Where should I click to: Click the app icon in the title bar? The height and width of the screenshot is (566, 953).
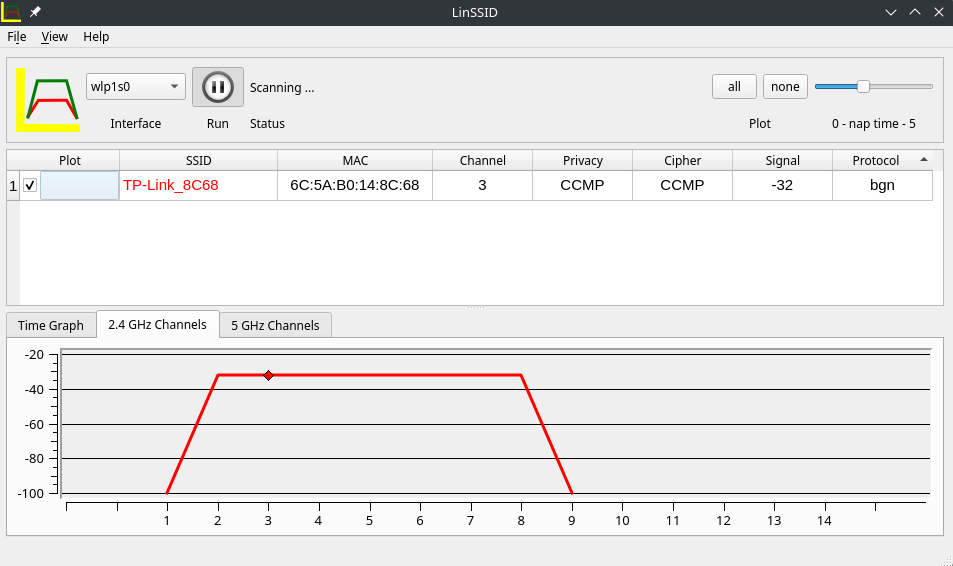click(11, 12)
